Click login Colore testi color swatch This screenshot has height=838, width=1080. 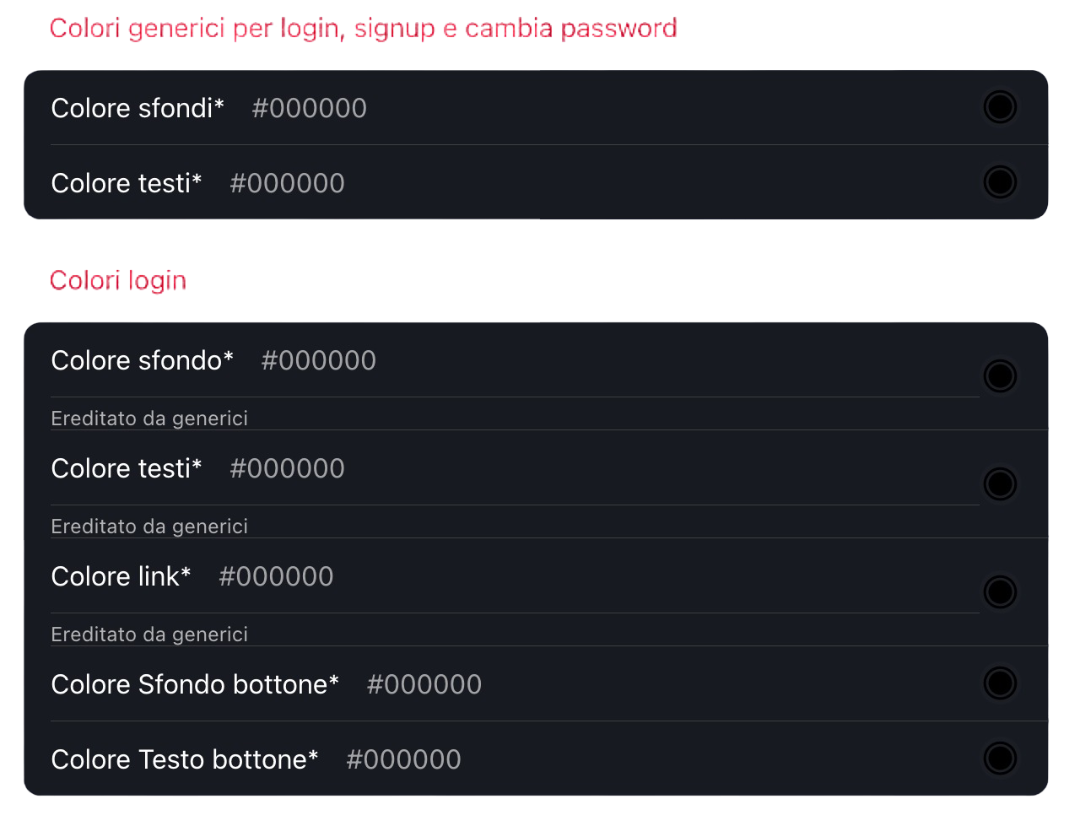(999, 484)
